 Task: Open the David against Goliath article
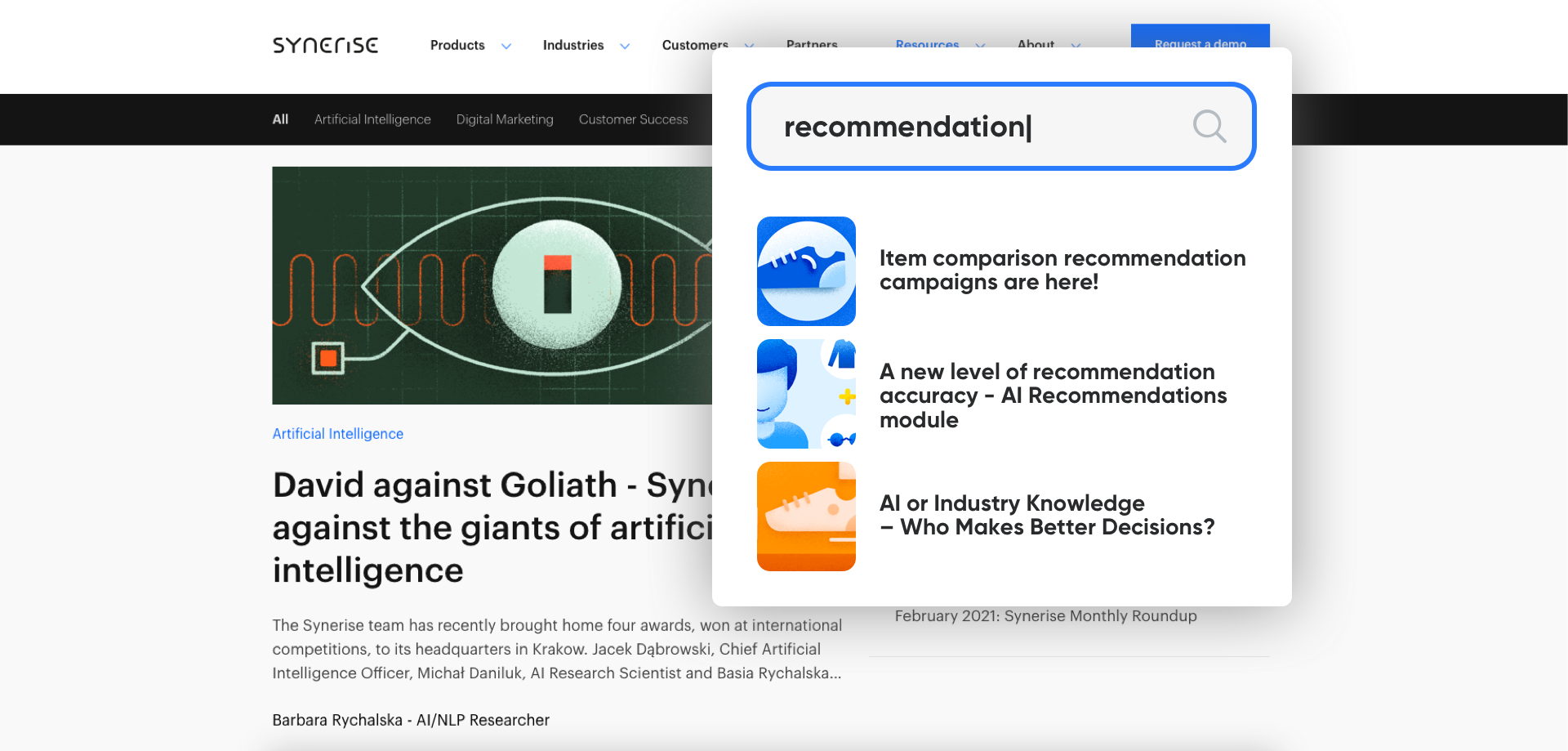click(490, 527)
